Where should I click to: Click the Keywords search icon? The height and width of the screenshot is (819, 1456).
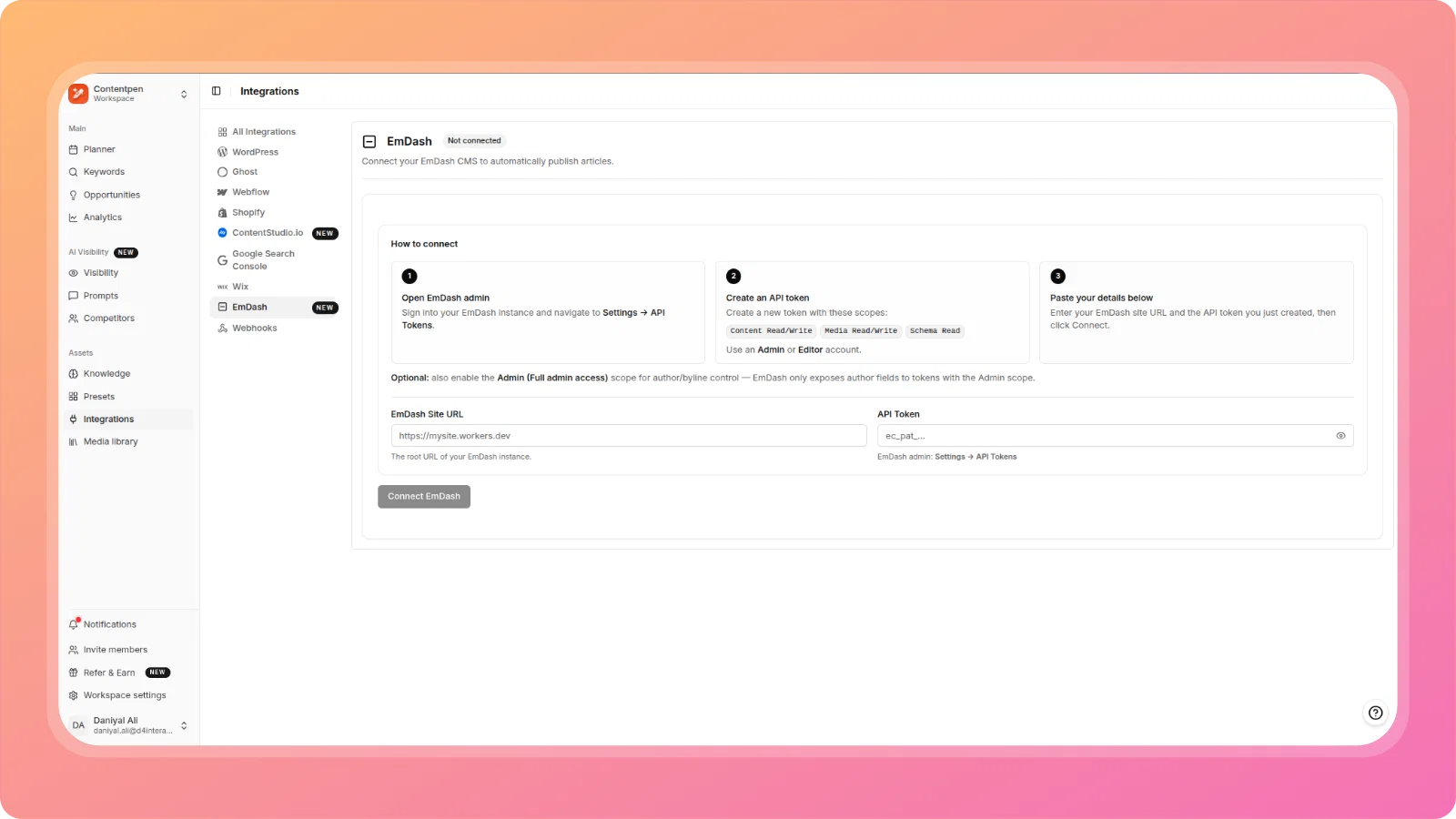click(74, 172)
